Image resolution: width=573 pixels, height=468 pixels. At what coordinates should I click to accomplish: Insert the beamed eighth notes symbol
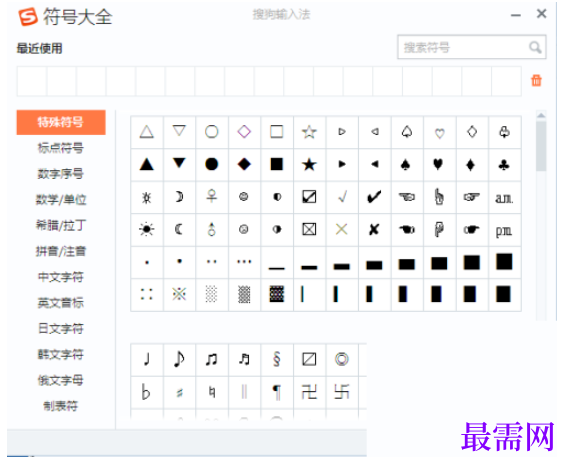pos(212,359)
